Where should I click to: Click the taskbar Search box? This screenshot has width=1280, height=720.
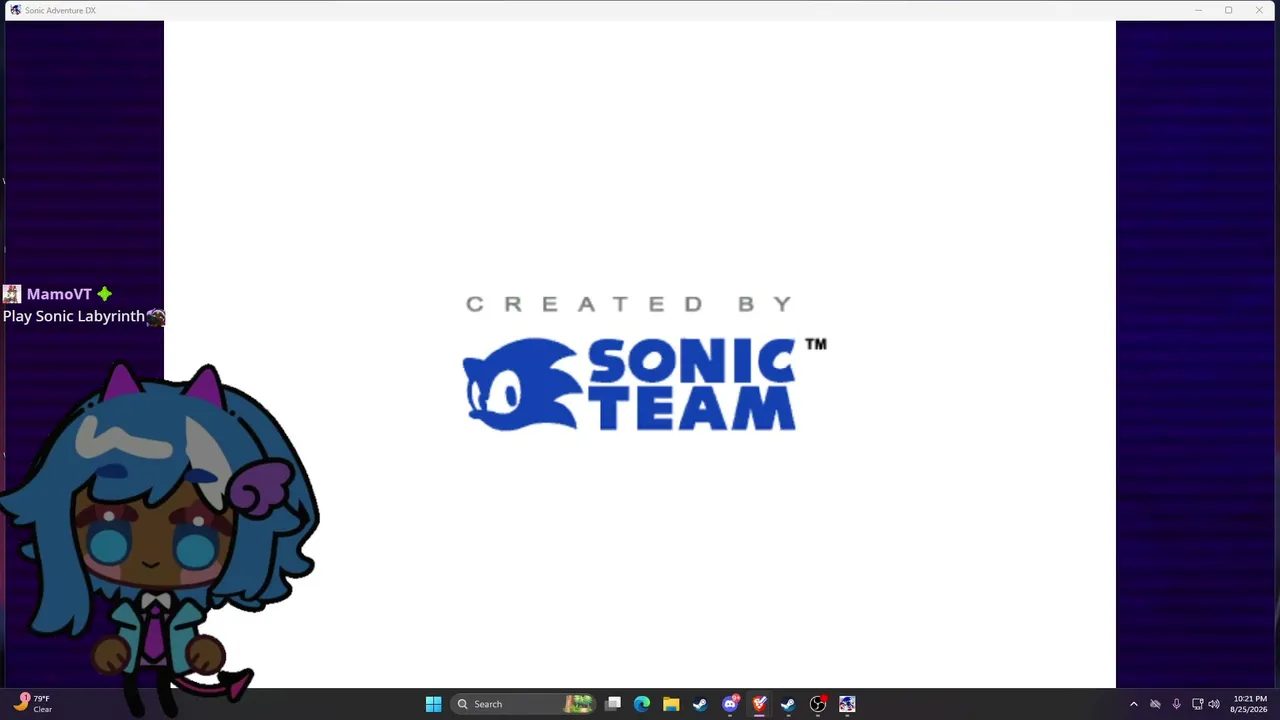pyautogui.click(x=523, y=704)
